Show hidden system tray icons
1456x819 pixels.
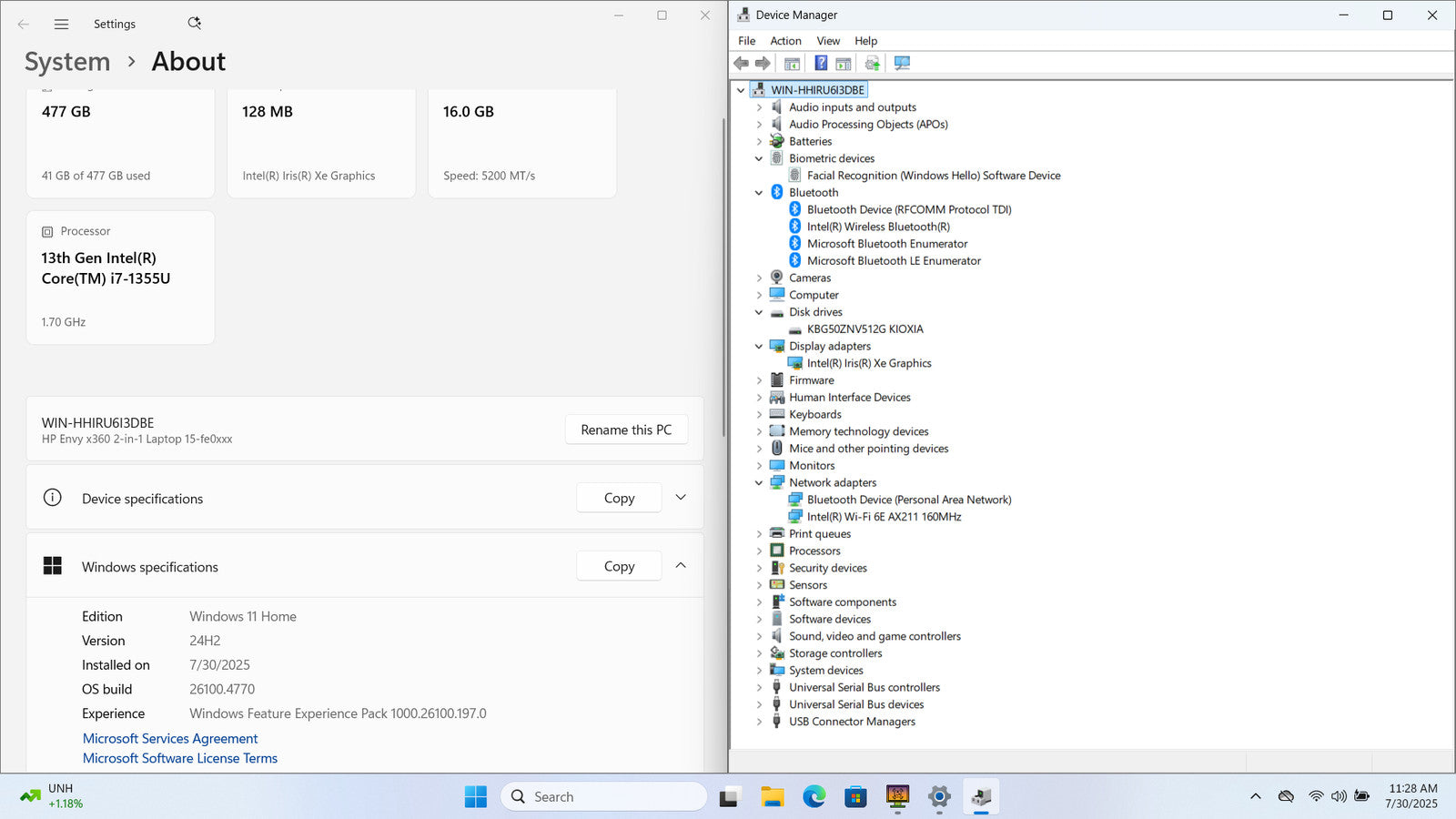1256,796
